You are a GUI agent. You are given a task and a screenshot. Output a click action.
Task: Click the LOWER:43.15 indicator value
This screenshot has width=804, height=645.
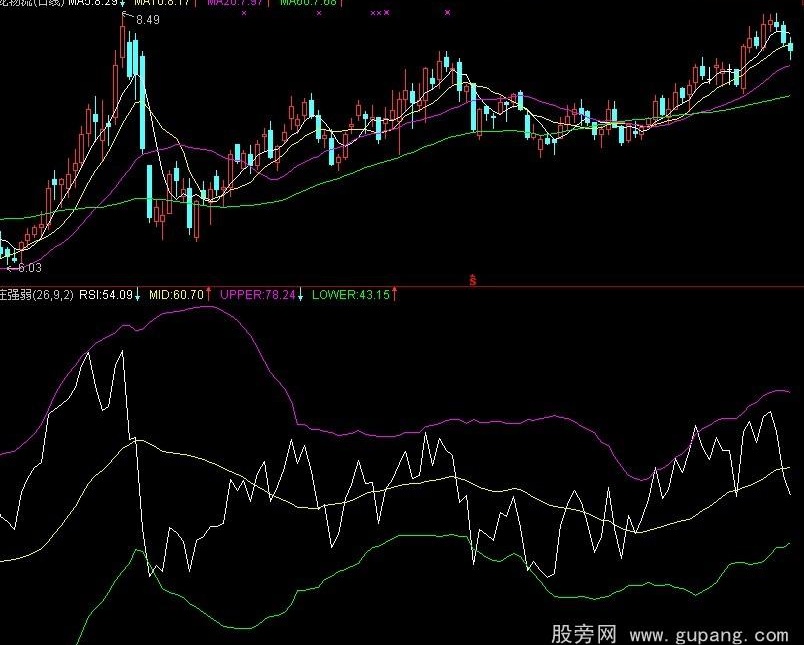pos(351,295)
